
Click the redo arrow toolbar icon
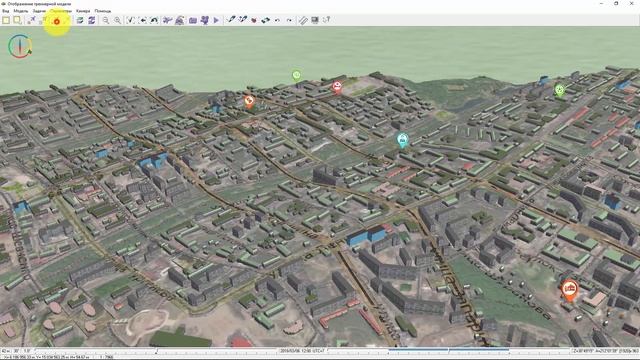coord(289,20)
